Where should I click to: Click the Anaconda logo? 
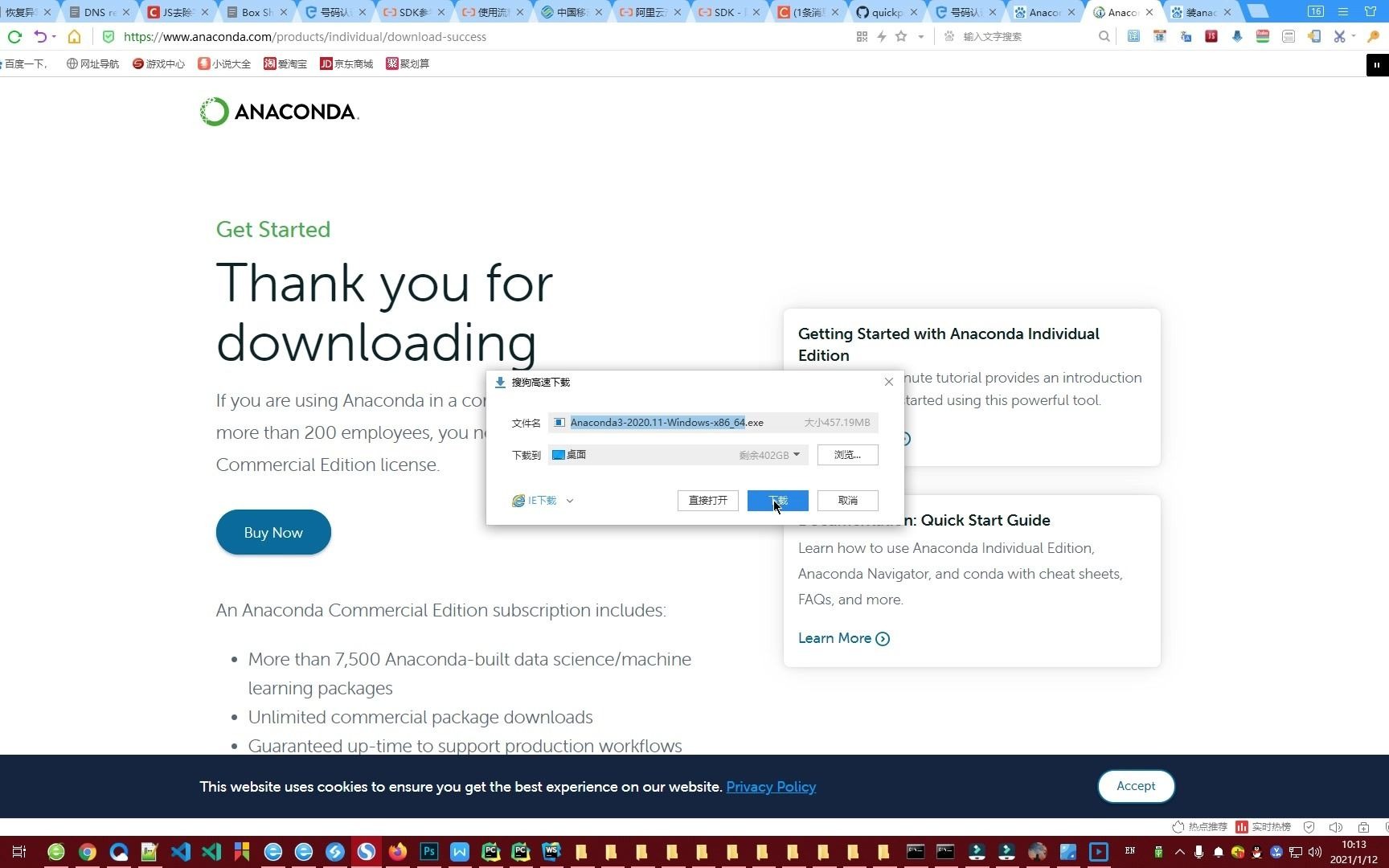pyautogui.click(x=279, y=112)
